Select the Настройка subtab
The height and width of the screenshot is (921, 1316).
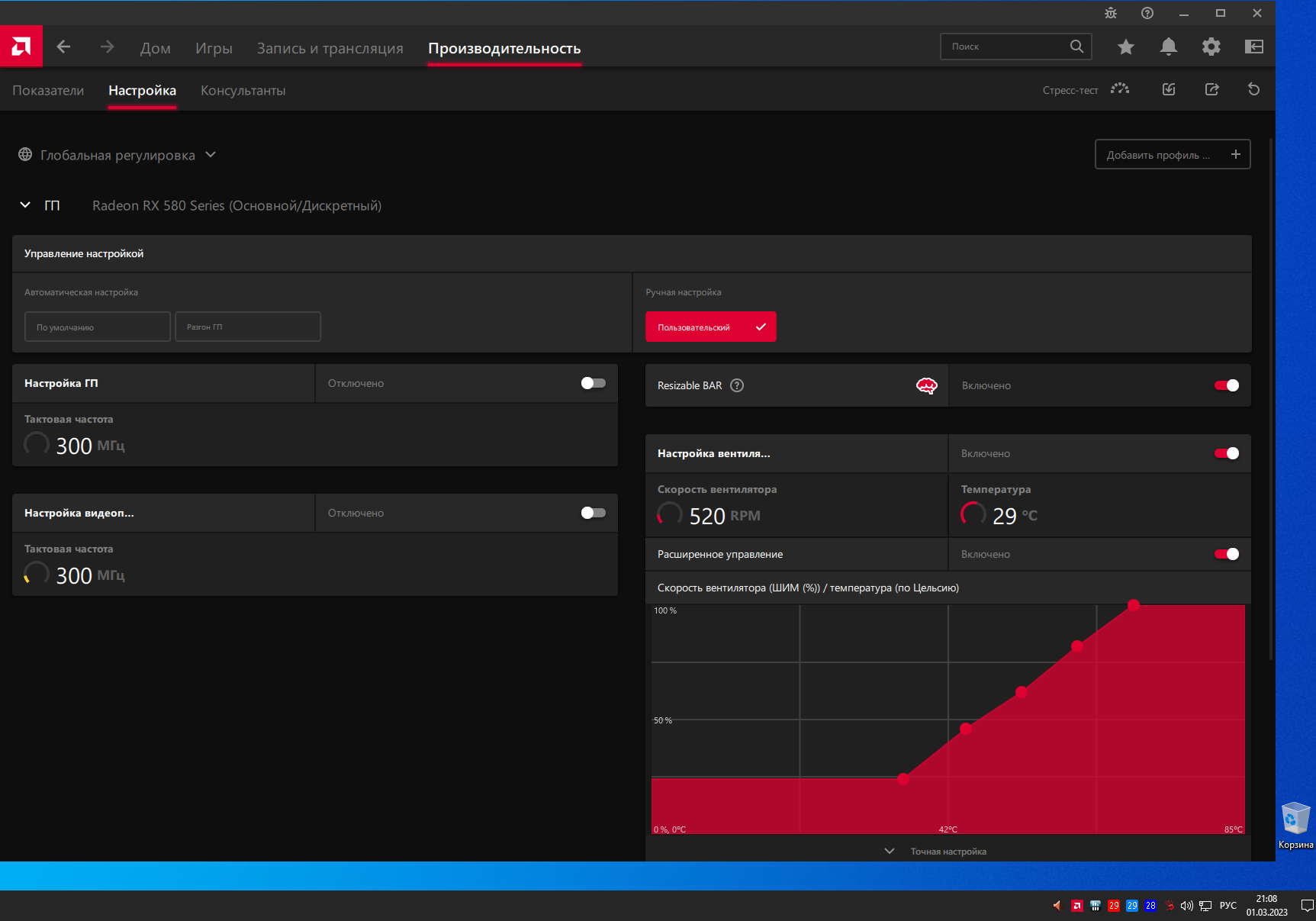coord(142,90)
